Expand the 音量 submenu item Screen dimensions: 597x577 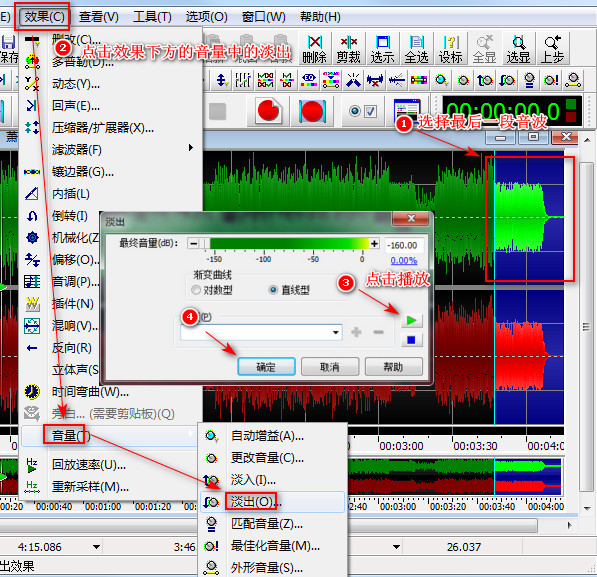110,436
